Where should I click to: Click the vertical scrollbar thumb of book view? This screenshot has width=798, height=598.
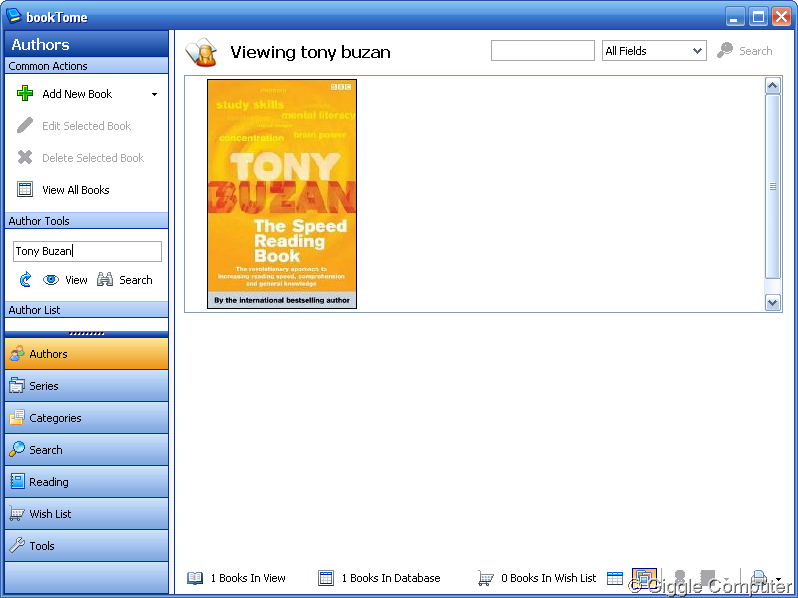[x=773, y=186]
